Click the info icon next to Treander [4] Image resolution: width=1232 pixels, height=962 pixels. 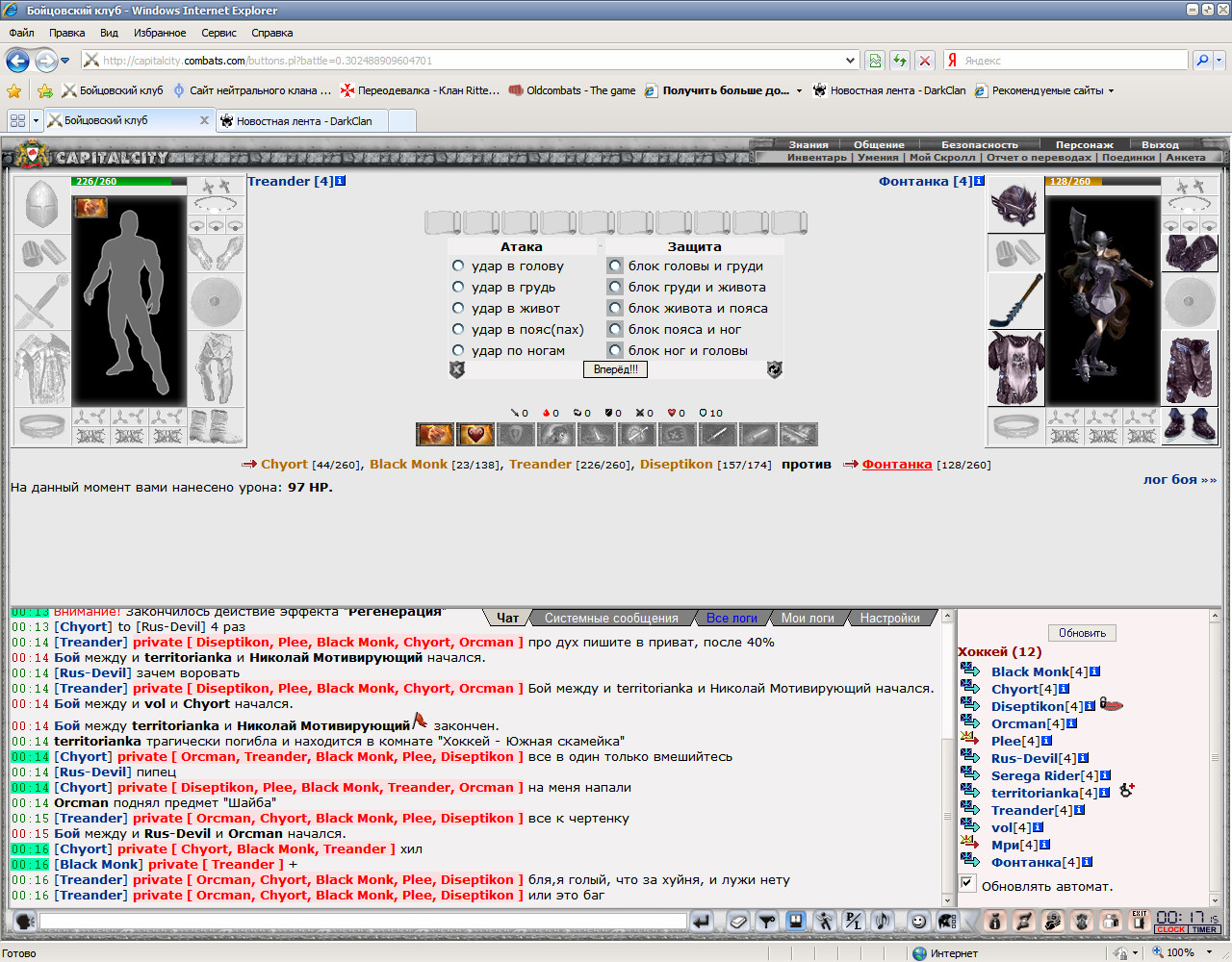tap(341, 181)
